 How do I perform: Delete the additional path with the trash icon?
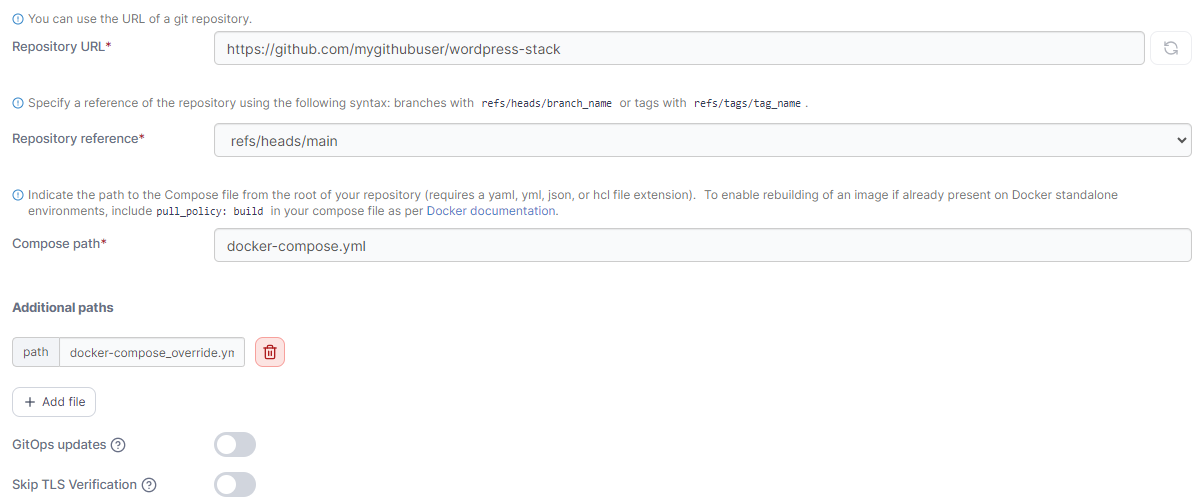coord(270,352)
